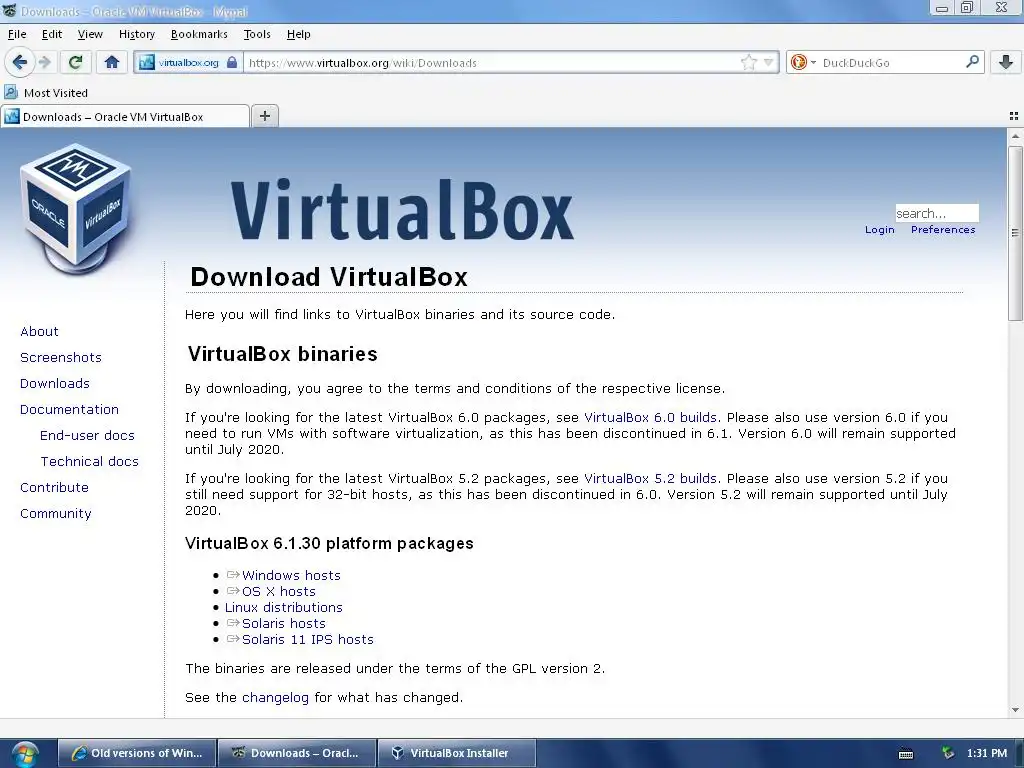Click the keyboard icon in system tray
Image resolution: width=1024 pixels, height=768 pixels.
tap(906, 754)
